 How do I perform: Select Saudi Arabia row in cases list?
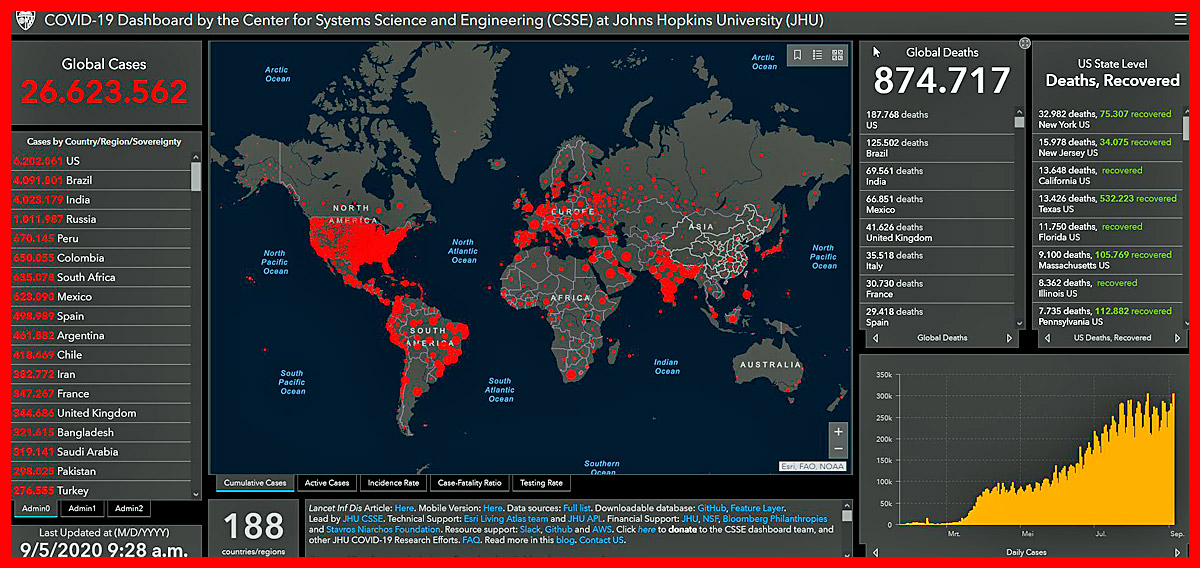(101, 451)
